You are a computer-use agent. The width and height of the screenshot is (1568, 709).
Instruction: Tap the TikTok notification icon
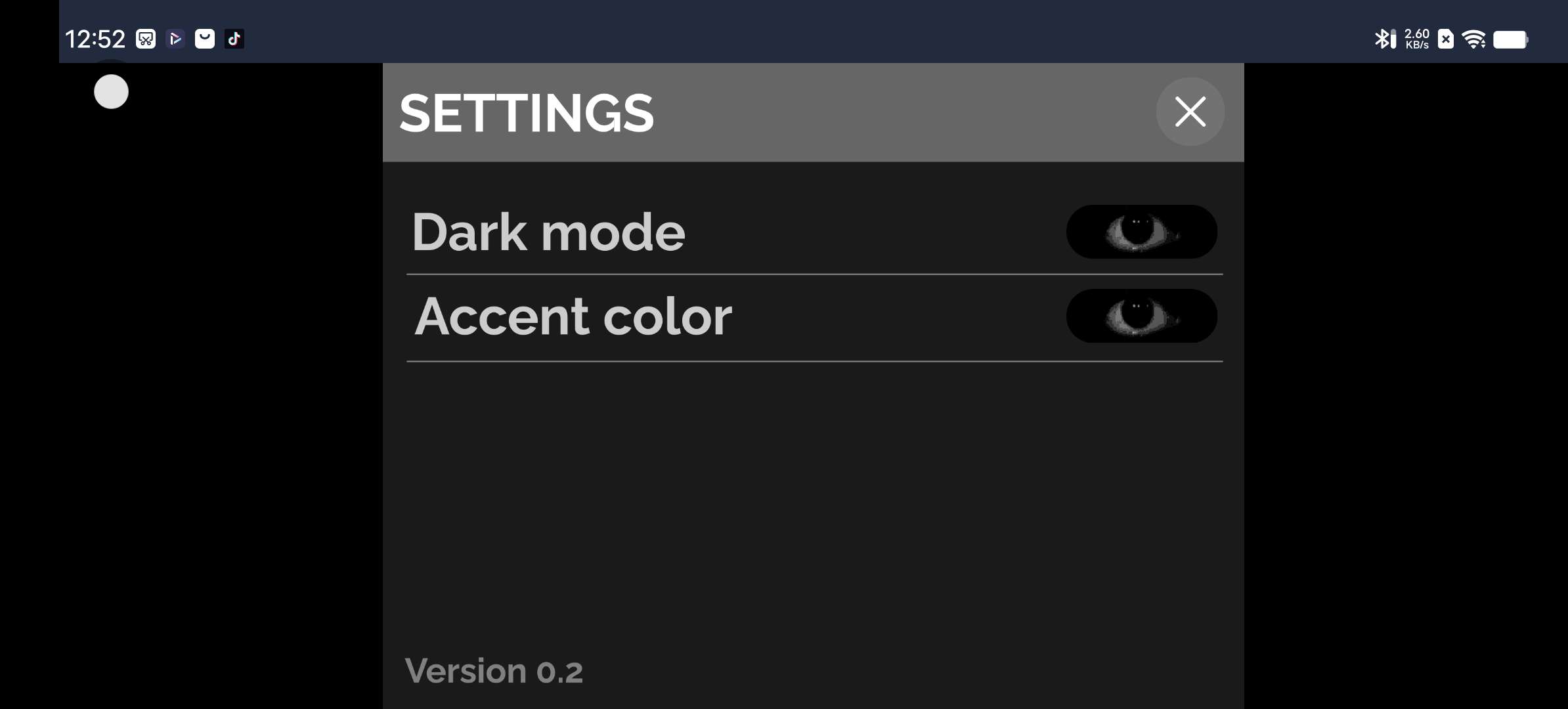[234, 39]
